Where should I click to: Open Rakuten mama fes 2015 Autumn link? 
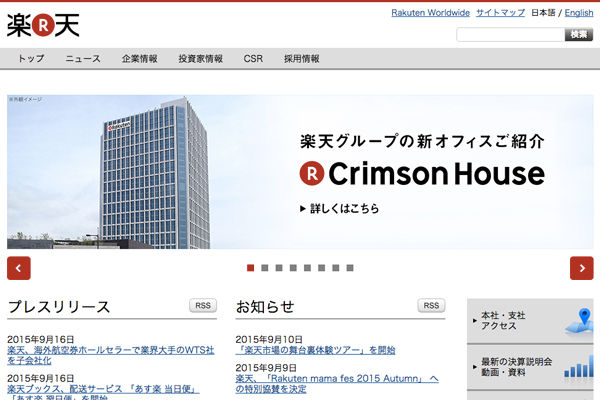(x=337, y=384)
